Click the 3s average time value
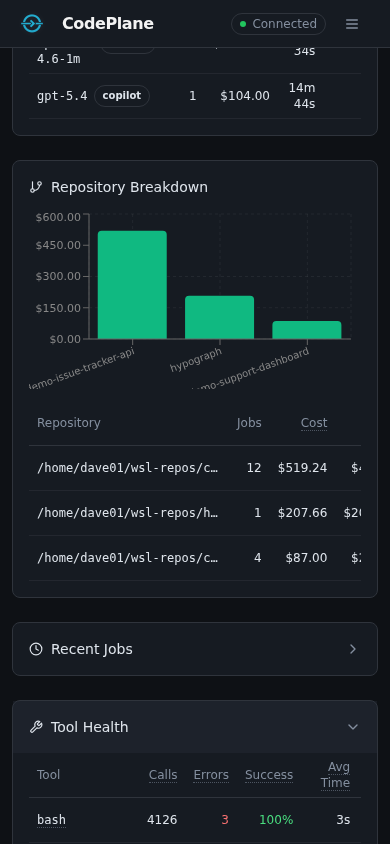The width and height of the screenshot is (390, 844). click(x=343, y=820)
